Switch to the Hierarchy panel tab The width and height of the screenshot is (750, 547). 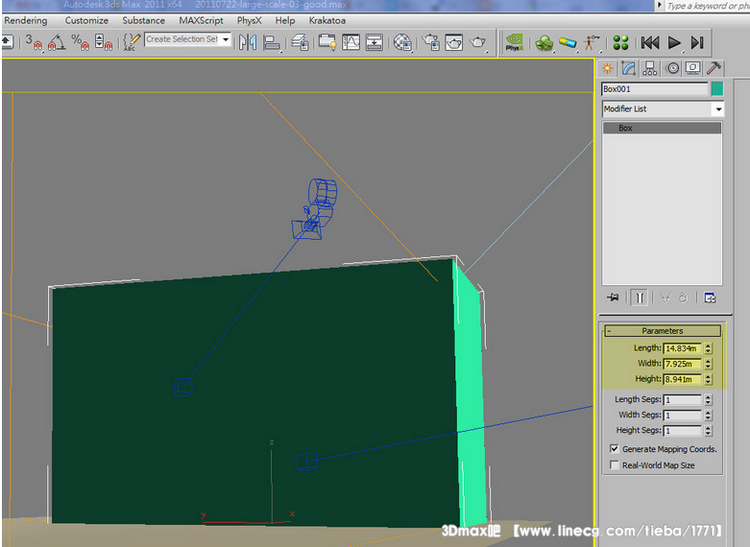click(650, 68)
